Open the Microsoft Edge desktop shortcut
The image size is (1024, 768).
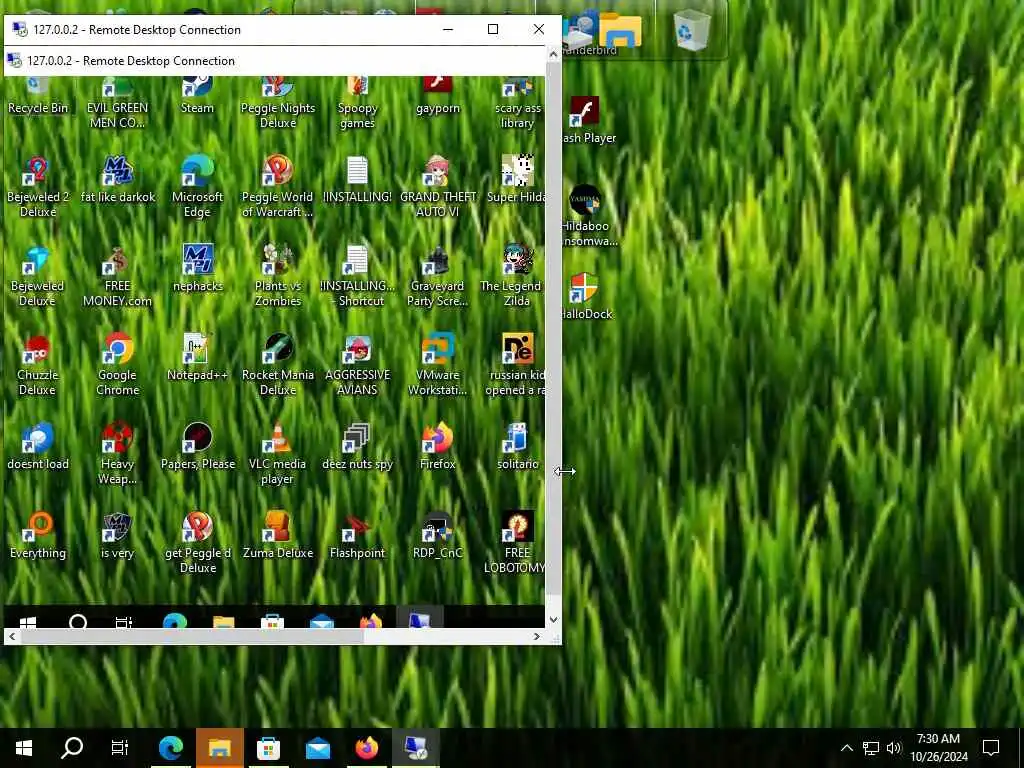pyautogui.click(x=197, y=187)
